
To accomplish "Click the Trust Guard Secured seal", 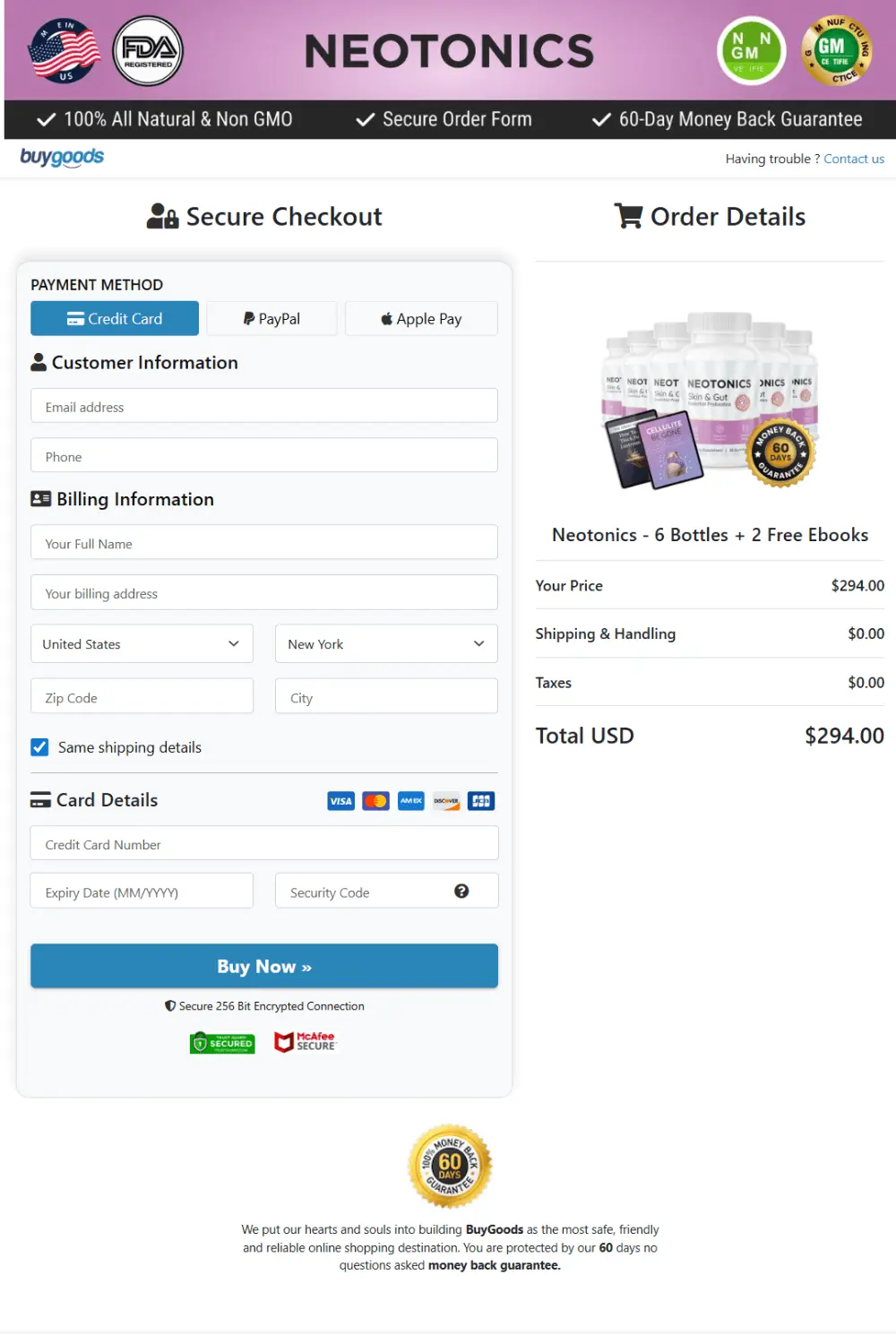I will (221, 1041).
